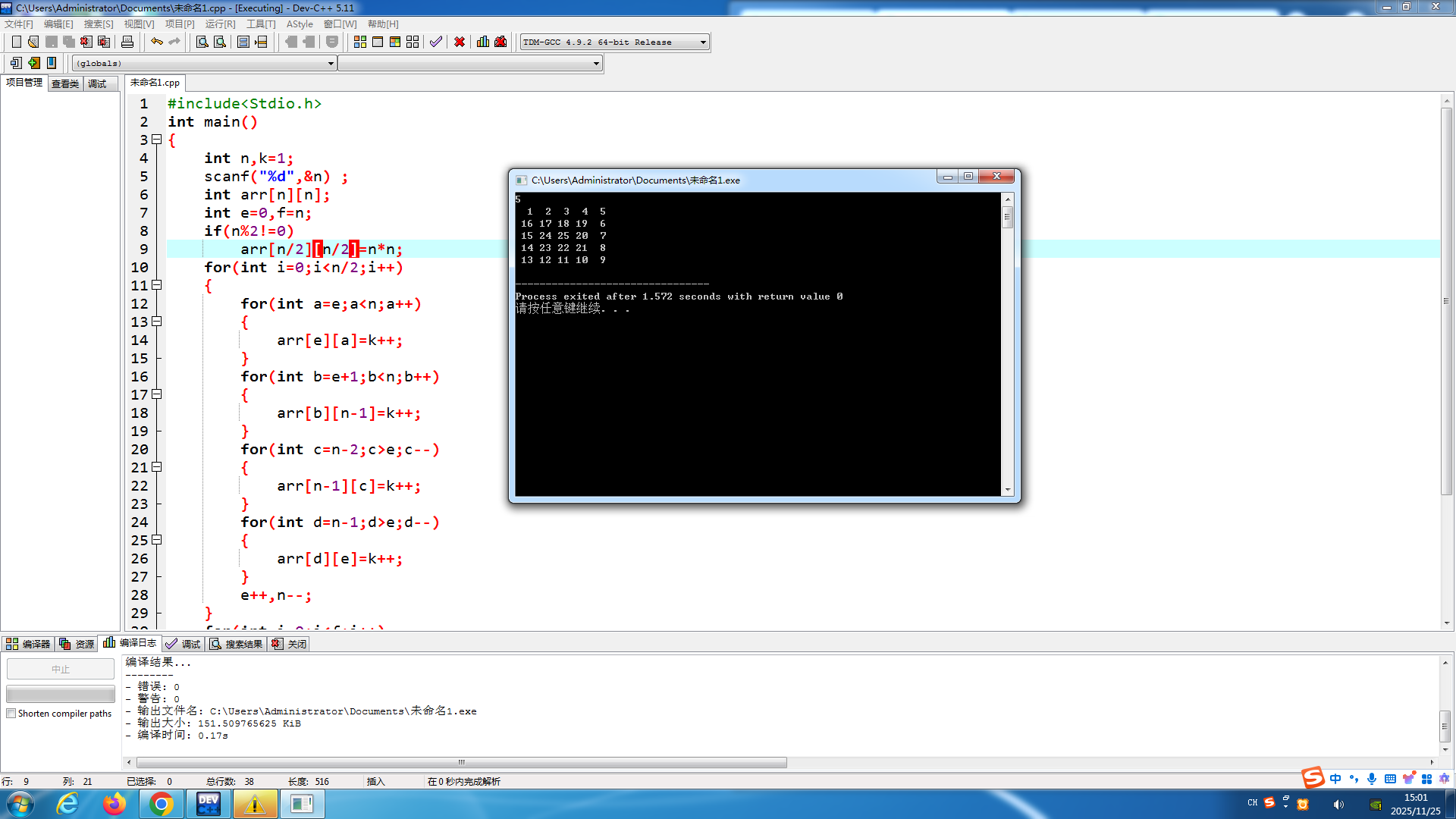Click the Compile icon with colored squares

pos(360,42)
